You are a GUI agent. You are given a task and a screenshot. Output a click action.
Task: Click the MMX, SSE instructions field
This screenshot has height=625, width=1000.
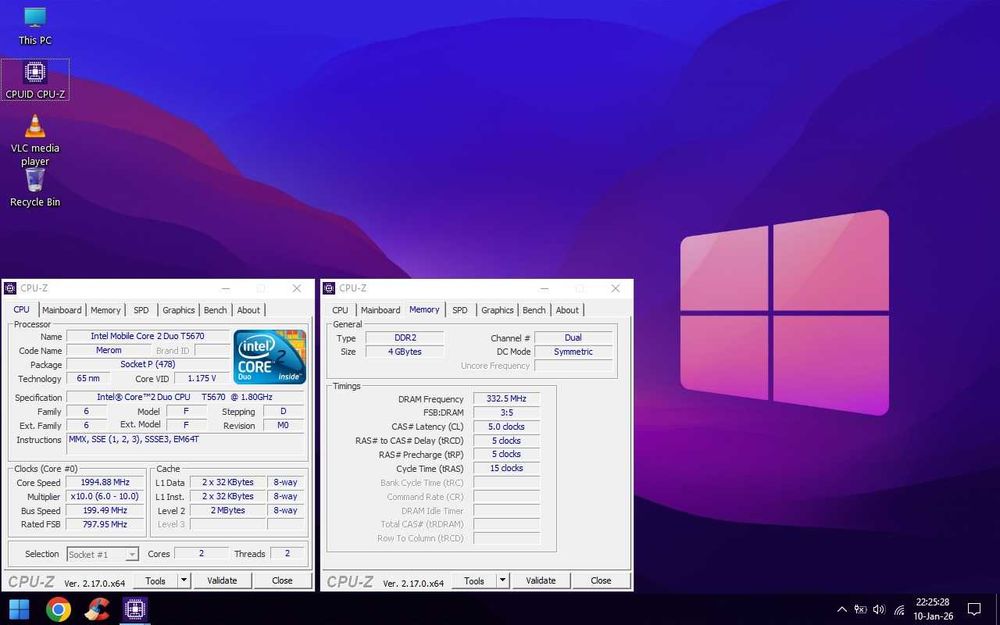tap(185, 446)
